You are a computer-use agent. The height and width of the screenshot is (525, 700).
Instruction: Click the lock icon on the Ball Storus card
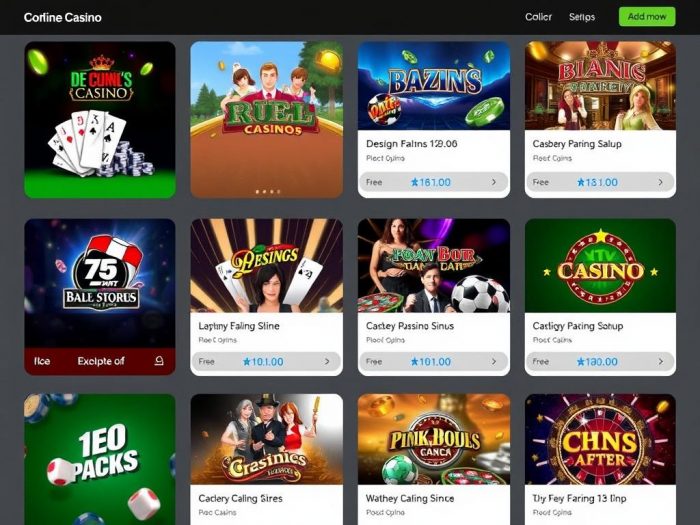[159, 361]
